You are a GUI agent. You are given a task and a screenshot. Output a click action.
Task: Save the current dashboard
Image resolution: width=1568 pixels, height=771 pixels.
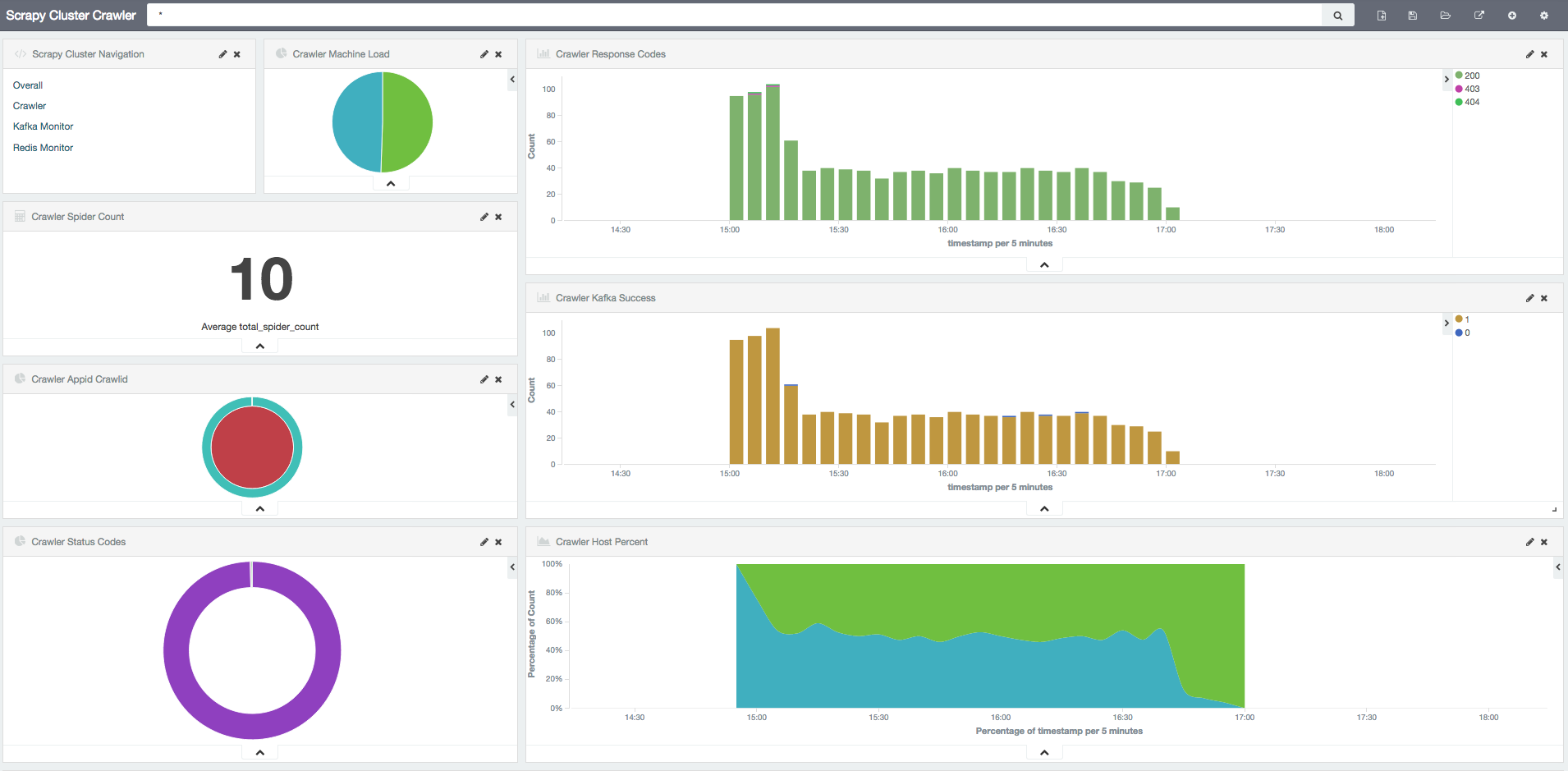[x=1413, y=16]
